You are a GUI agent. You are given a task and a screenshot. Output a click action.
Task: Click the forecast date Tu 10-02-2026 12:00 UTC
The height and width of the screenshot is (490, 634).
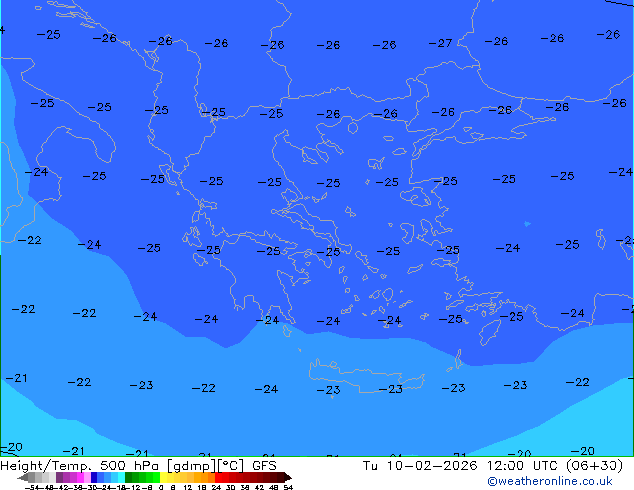pyautogui.click(x=461, y=465)
